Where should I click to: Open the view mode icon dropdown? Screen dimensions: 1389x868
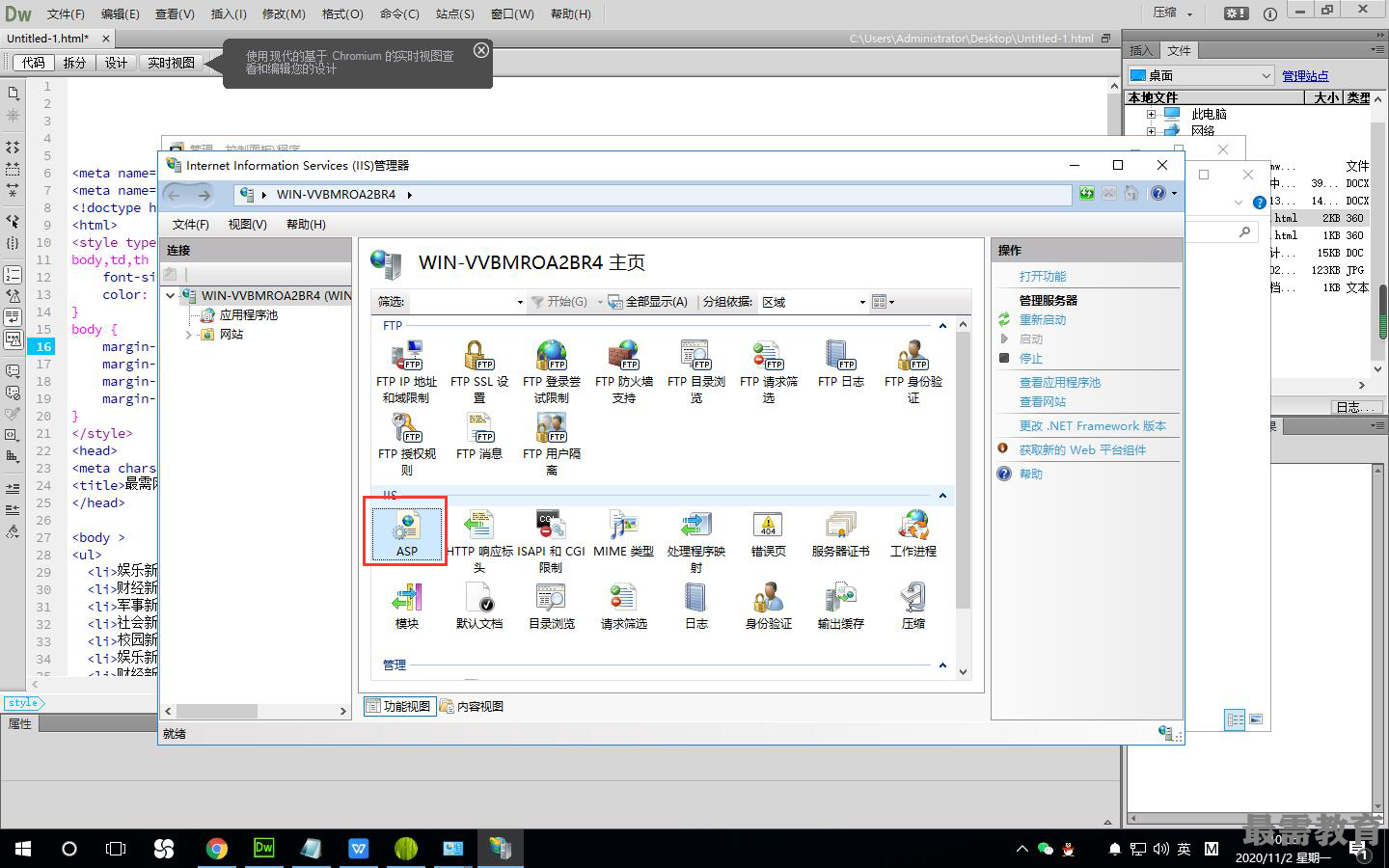[883, 302]
